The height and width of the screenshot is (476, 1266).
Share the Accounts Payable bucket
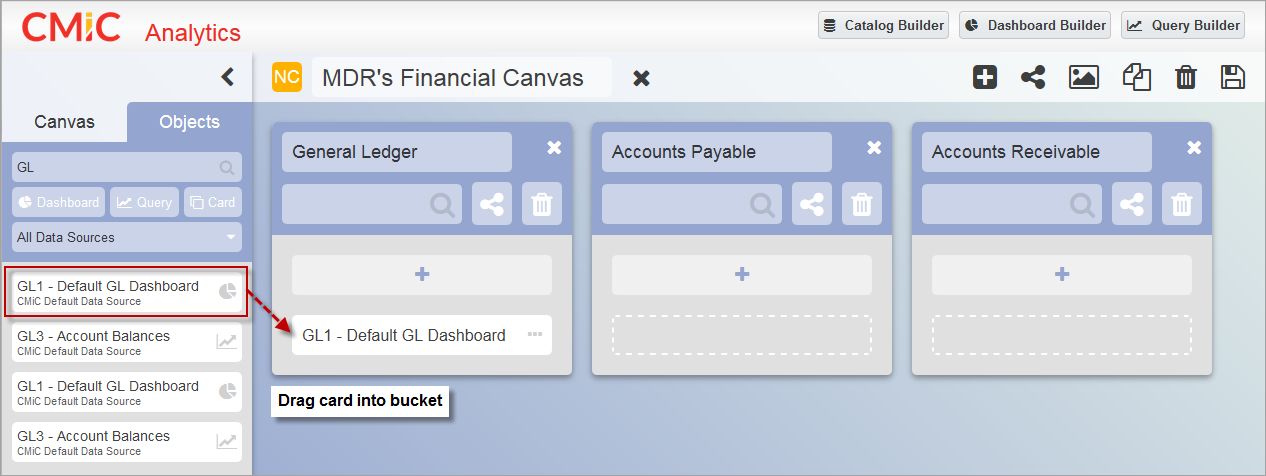coord(812,204)
